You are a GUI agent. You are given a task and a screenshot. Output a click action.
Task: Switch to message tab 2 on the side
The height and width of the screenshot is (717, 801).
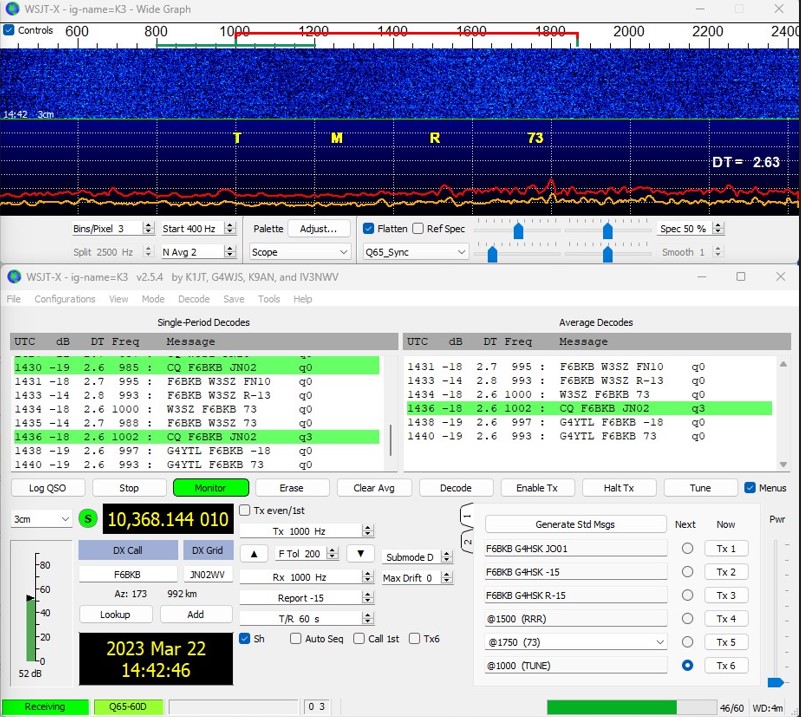[466, 543]
